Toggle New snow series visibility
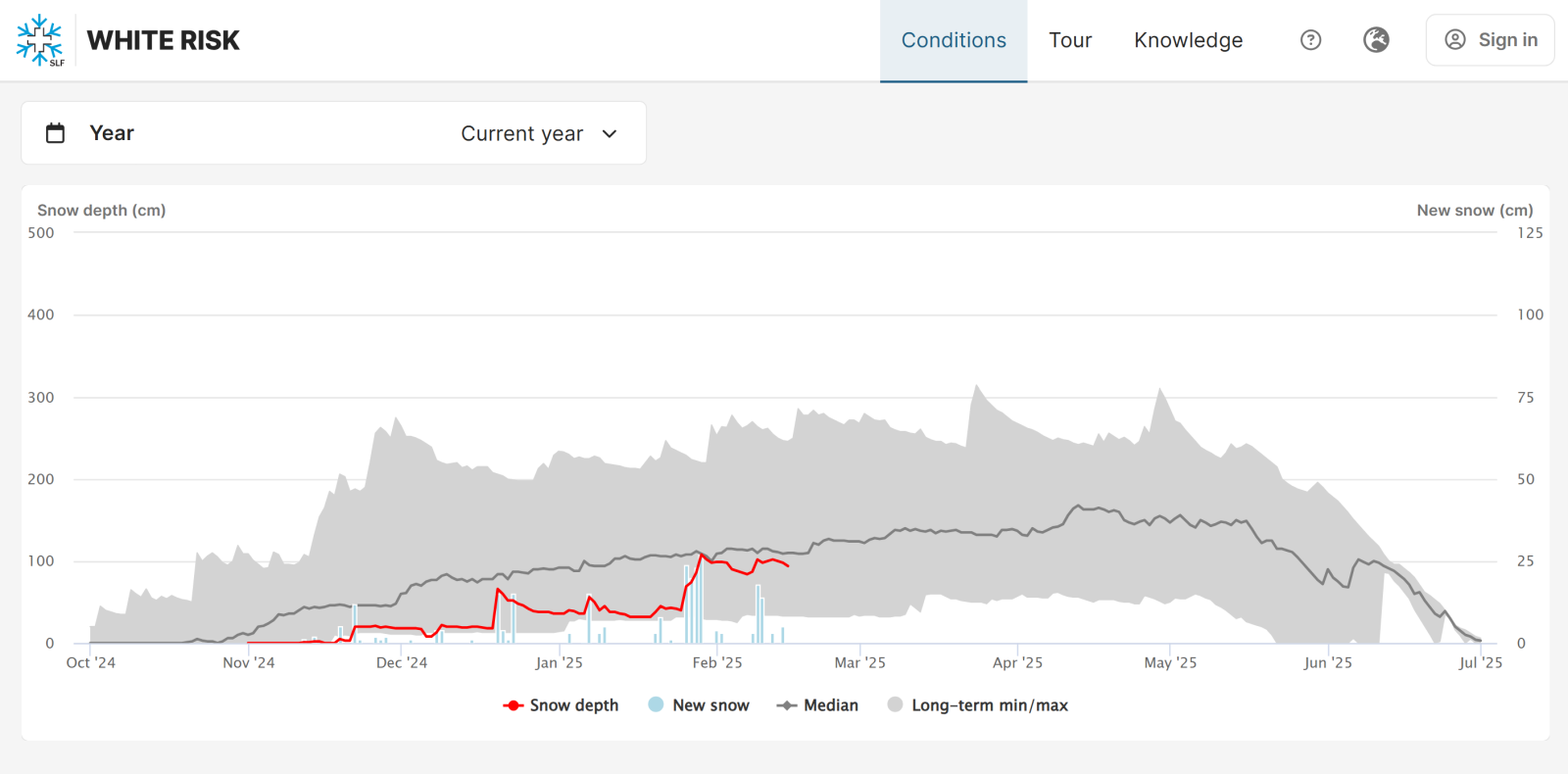The height and width of the screenshot is (774, 1568). tap(710, 705)
